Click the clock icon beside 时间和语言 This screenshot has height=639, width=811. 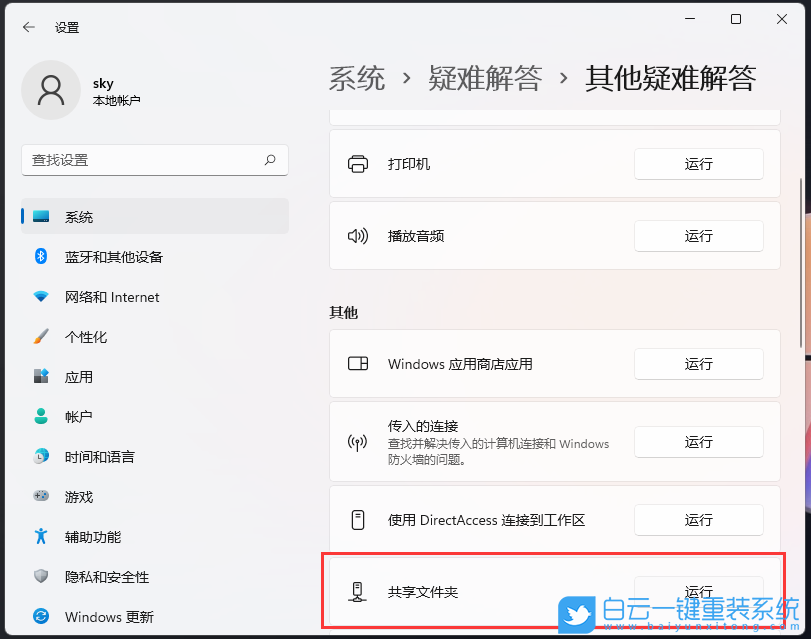[x=40, y=457]
